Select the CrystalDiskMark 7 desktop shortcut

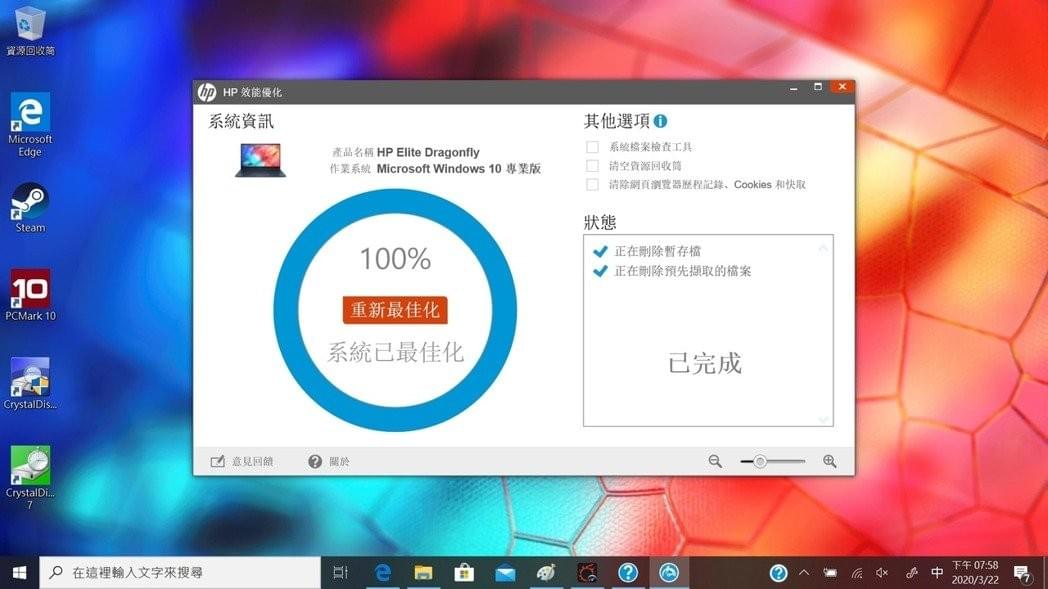[x=30, y=477]
